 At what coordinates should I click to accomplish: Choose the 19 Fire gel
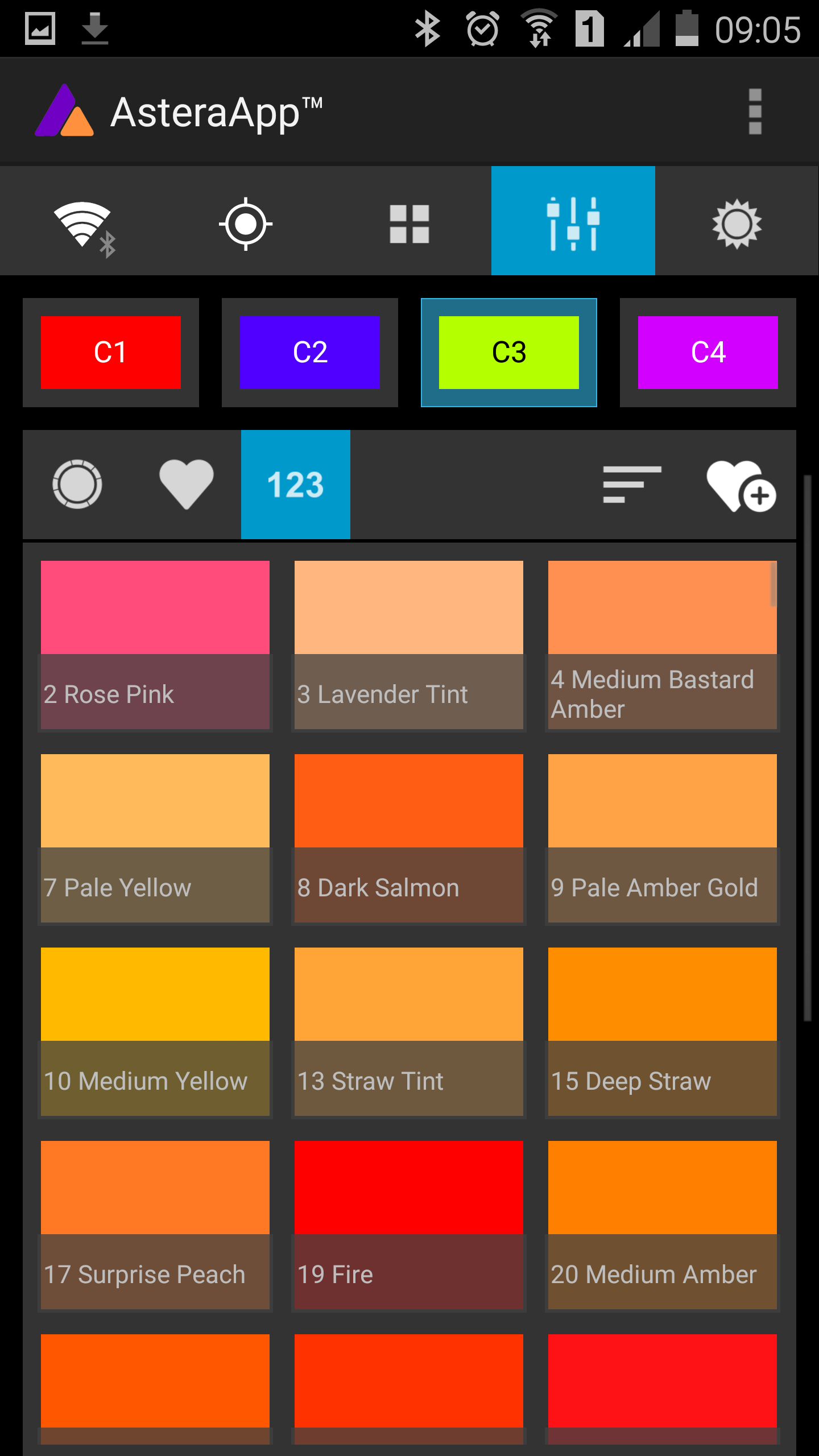pyautogui.click(x=409, y=1225)
